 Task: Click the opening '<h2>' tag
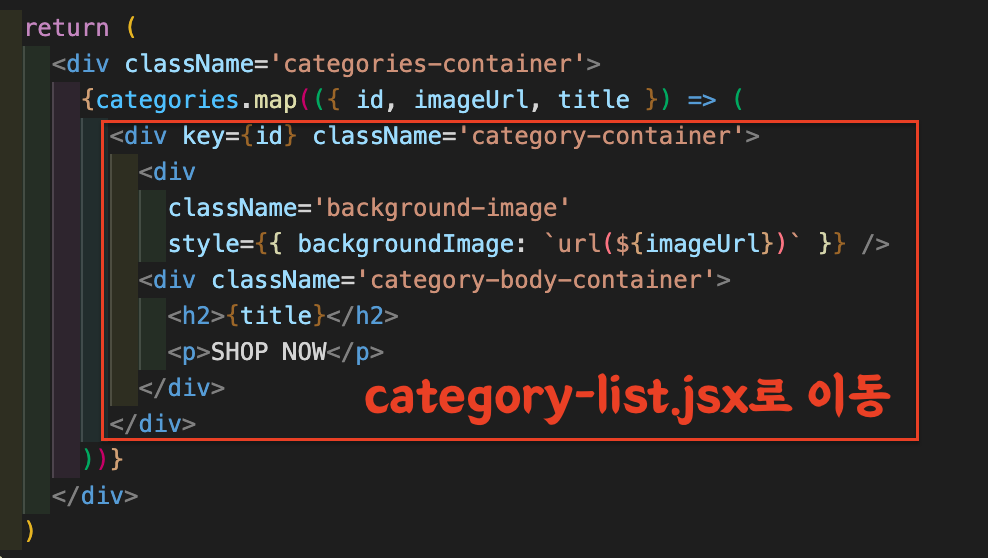196,316
